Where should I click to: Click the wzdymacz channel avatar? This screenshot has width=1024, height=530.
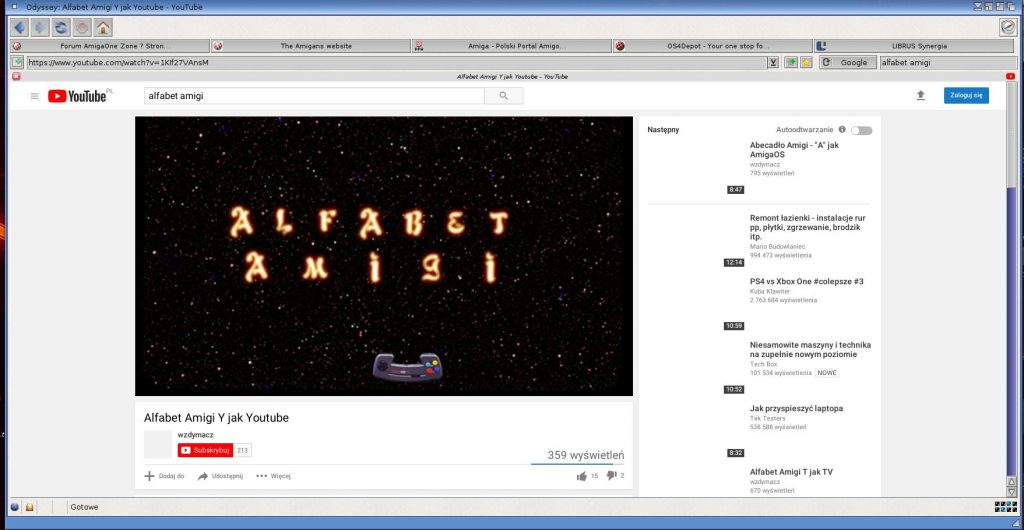click(x=157, y=444)
